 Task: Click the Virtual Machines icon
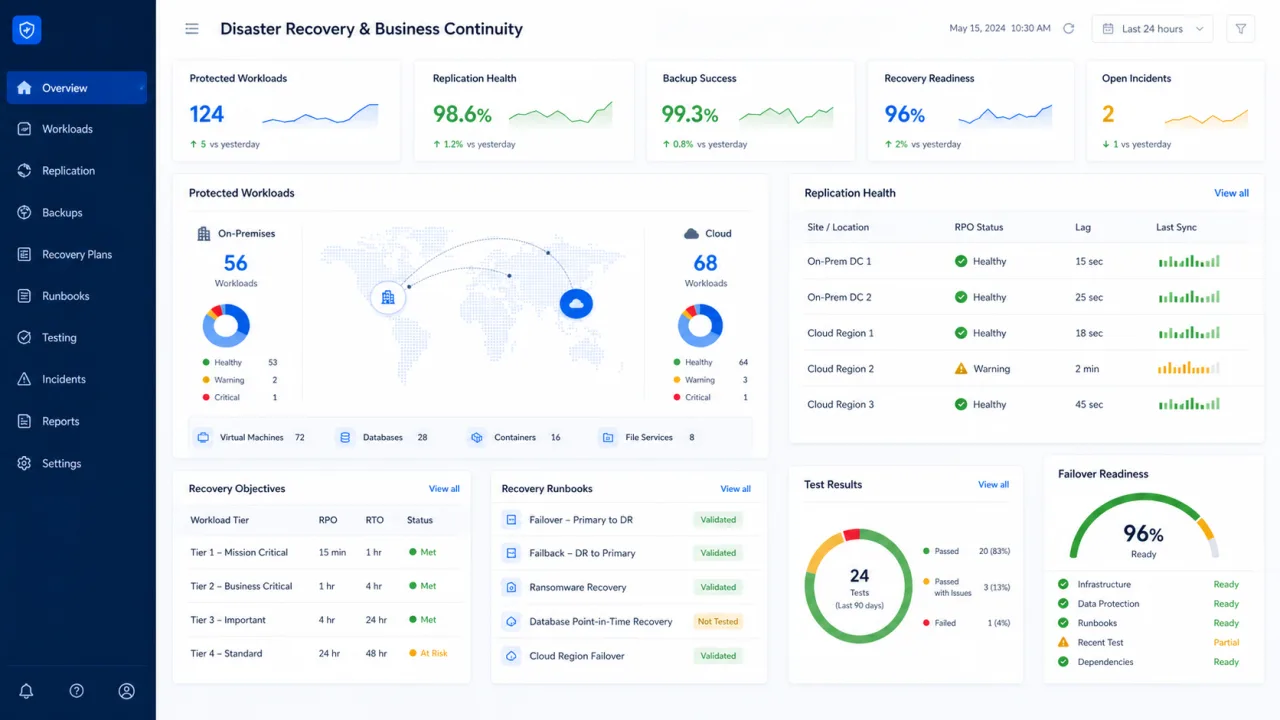click(204, 437)
